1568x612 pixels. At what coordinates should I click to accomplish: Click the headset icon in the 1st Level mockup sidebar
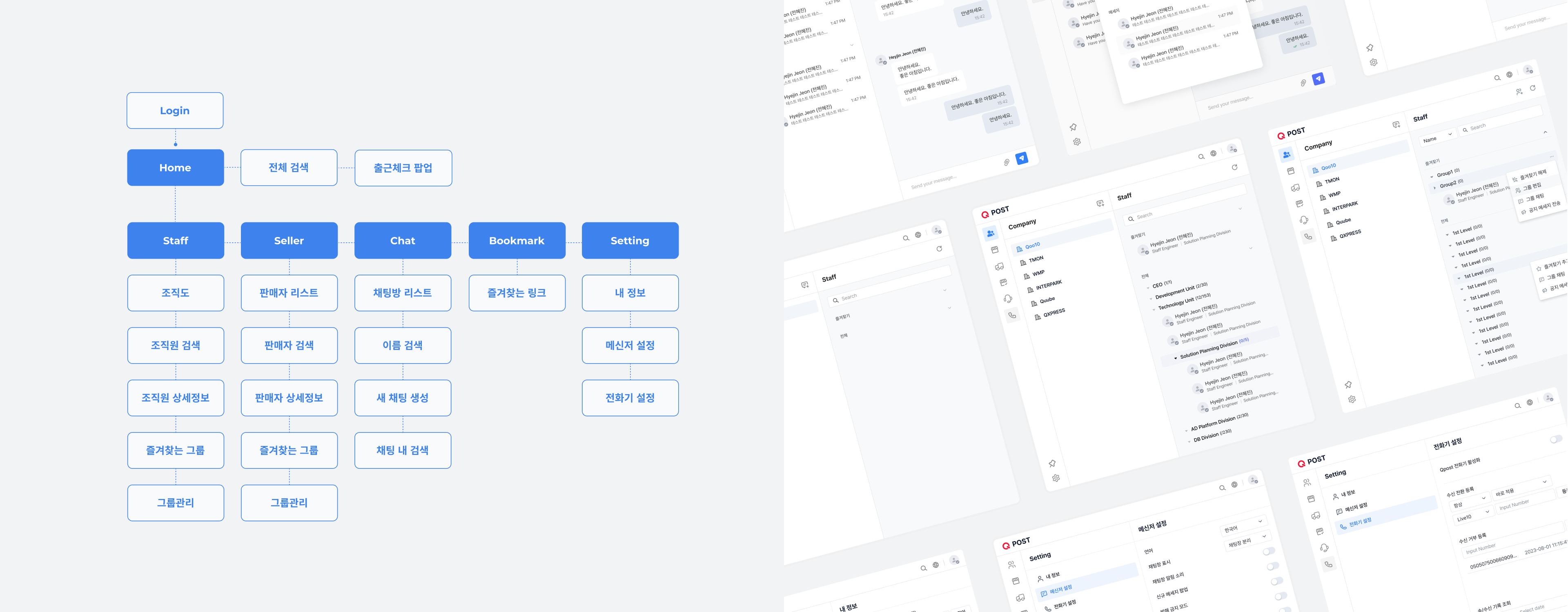tap(1304, 220)
